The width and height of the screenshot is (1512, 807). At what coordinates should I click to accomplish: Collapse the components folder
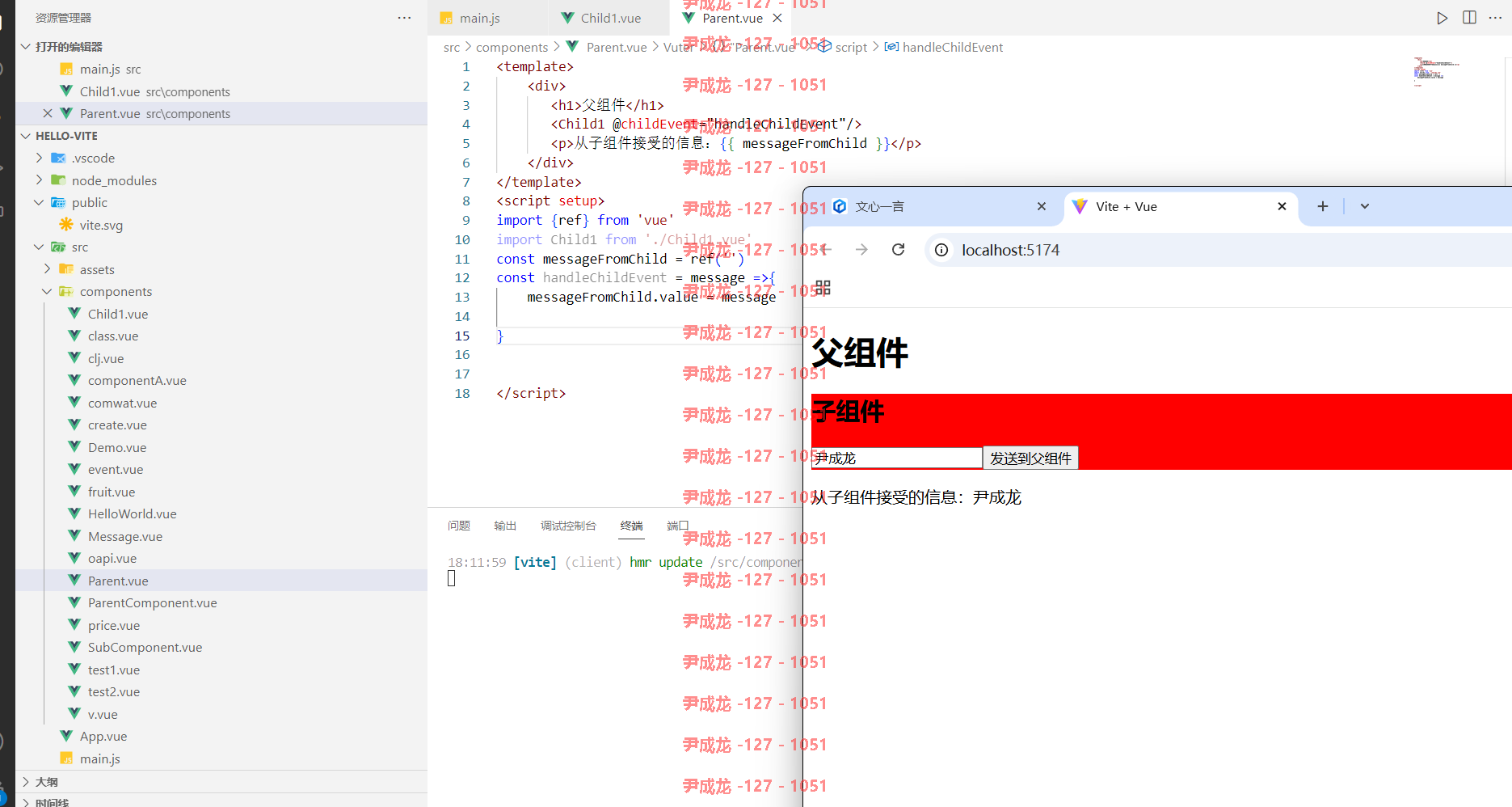[47, 291]
